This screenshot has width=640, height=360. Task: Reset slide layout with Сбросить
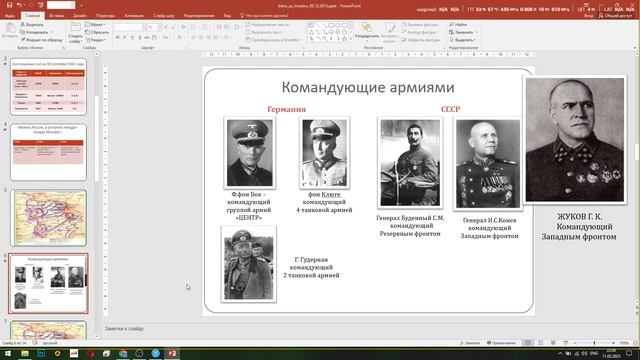(x=97, y=32)
